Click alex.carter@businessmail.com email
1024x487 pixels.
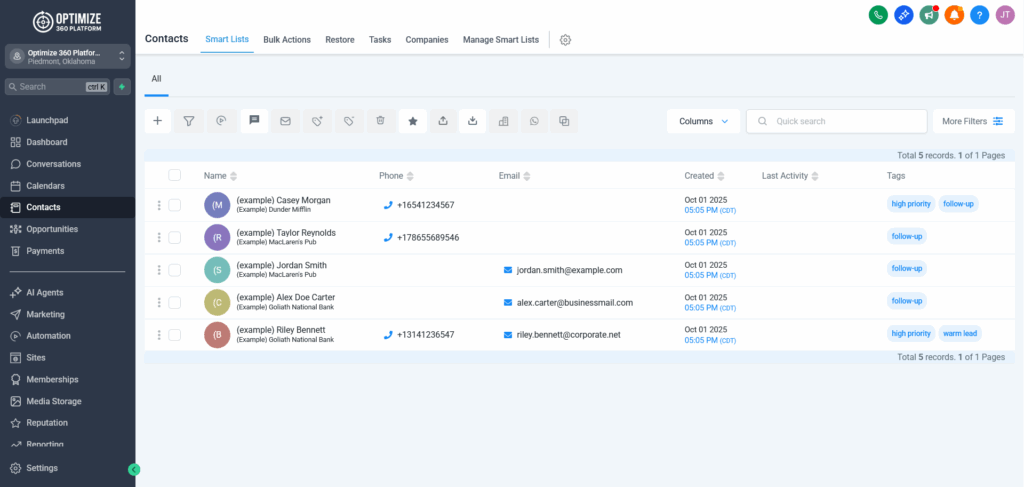click(575, 303)
